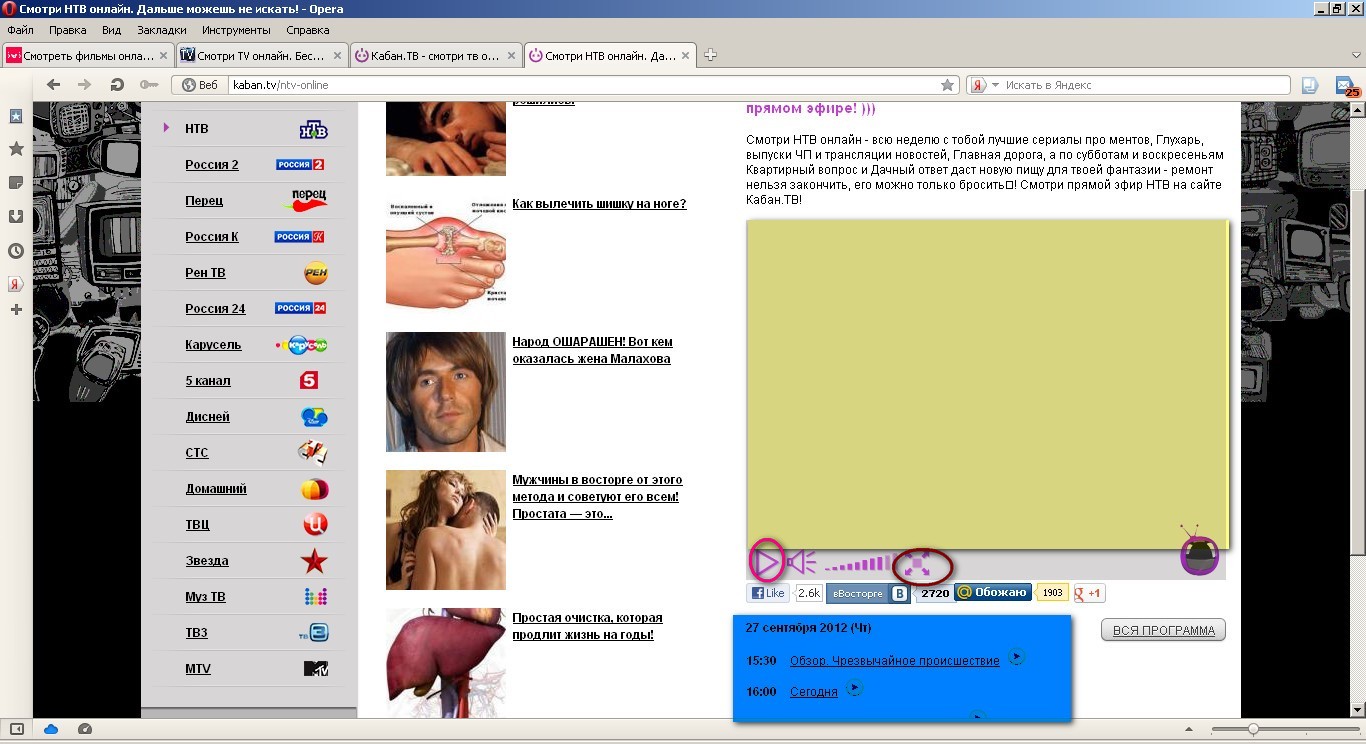Bookmark the page with the address bar star
Viewport: 1366px width, 744px height.
tap(947, 85)
